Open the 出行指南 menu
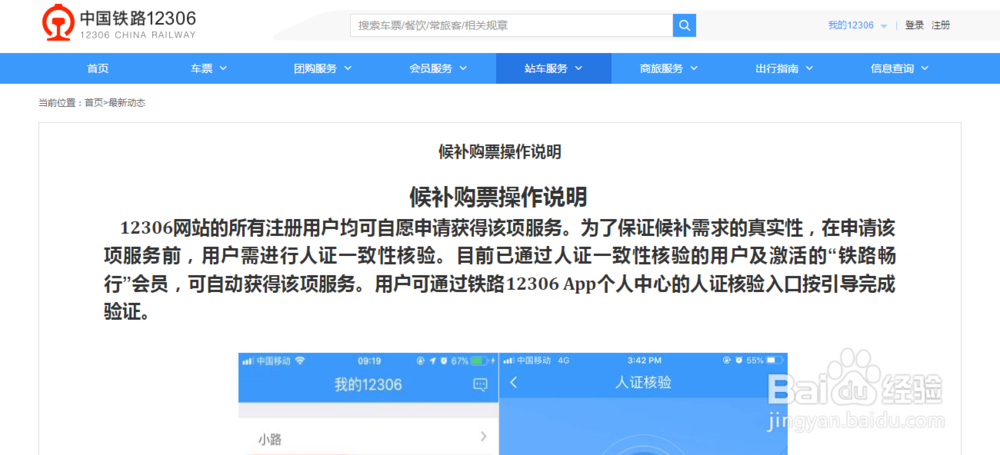 click(x=784, y=68)
